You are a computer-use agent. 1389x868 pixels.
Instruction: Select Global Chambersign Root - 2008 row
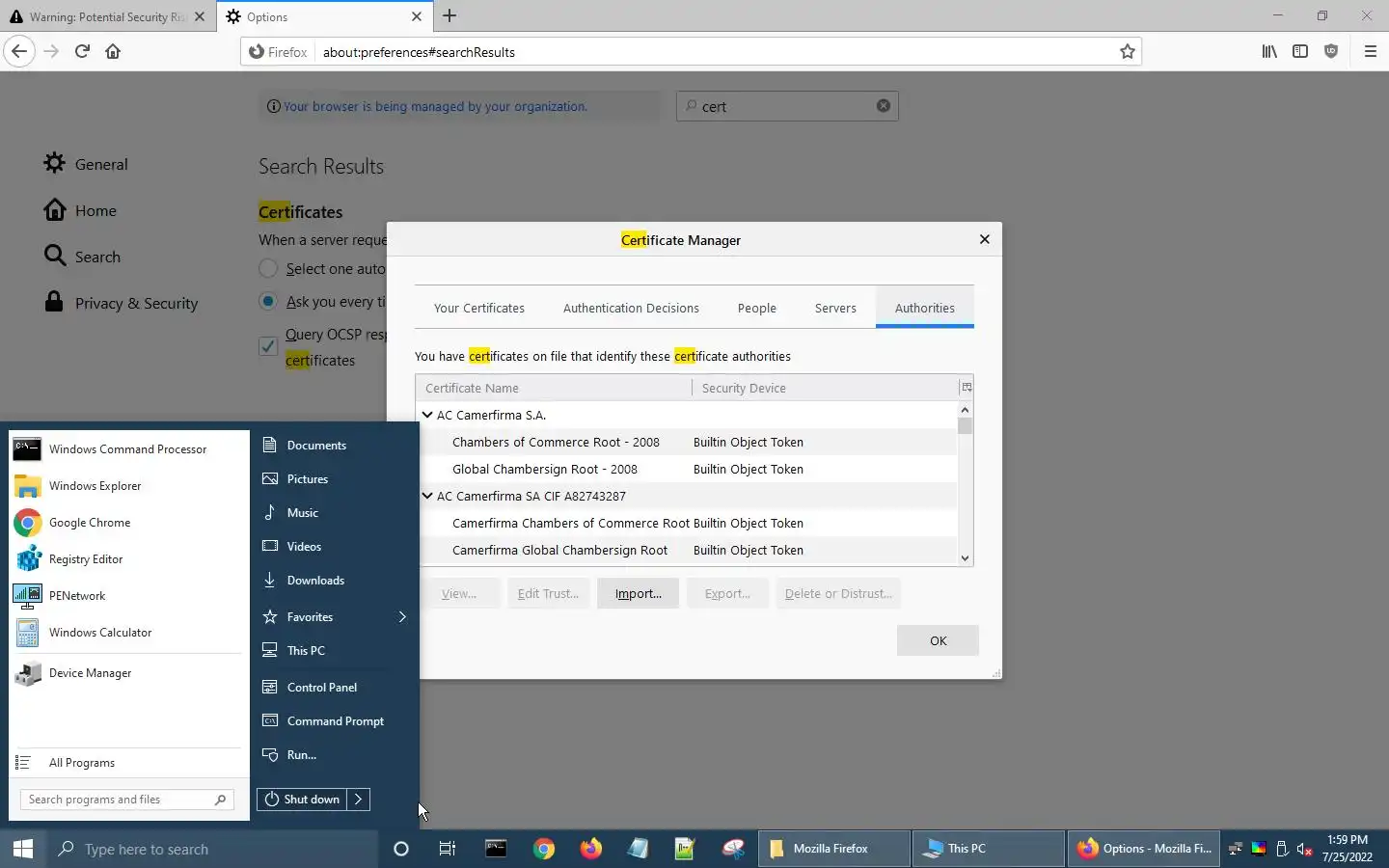(687, 469)
